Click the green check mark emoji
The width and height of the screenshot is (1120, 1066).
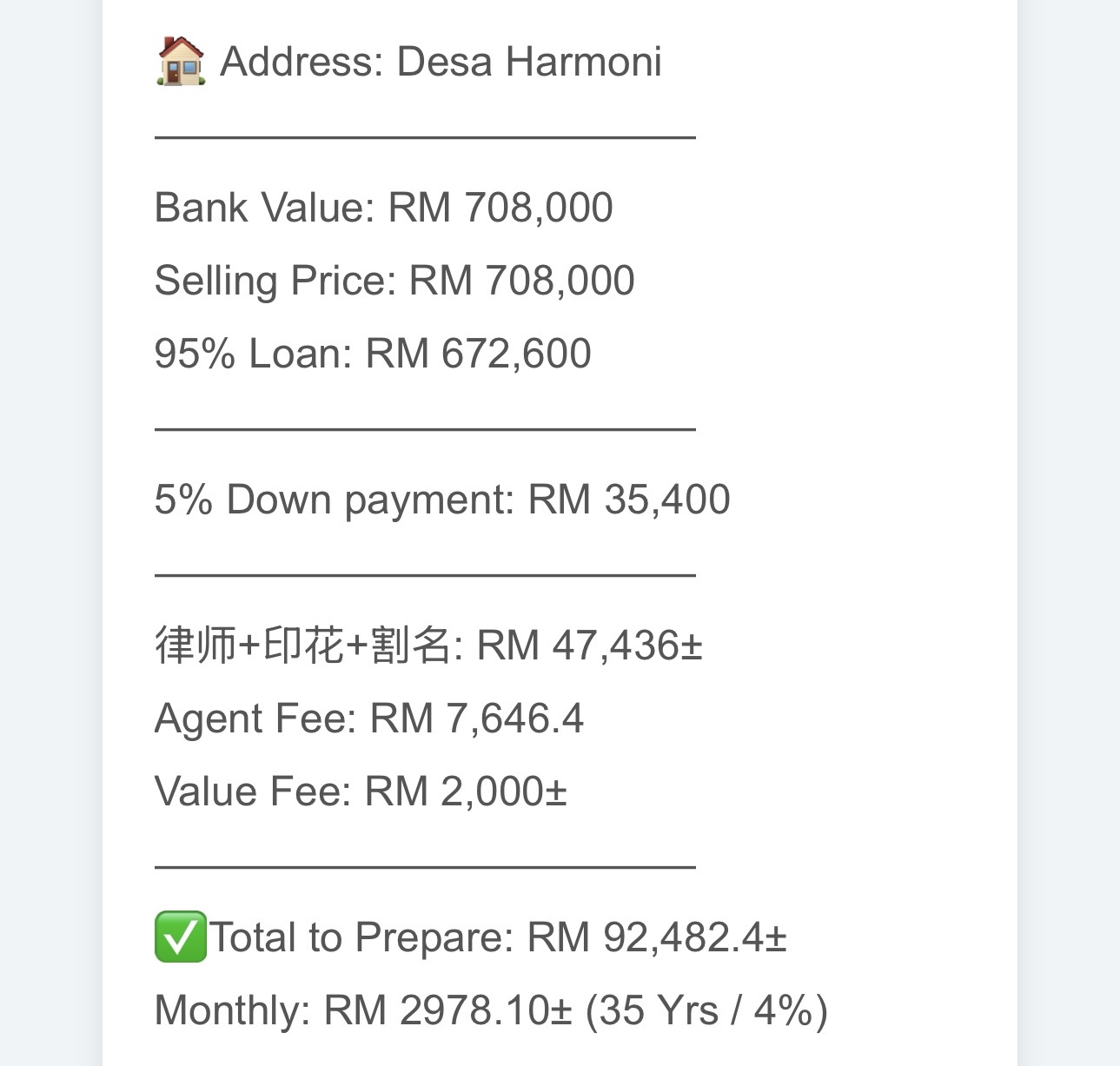coord(181,937)
